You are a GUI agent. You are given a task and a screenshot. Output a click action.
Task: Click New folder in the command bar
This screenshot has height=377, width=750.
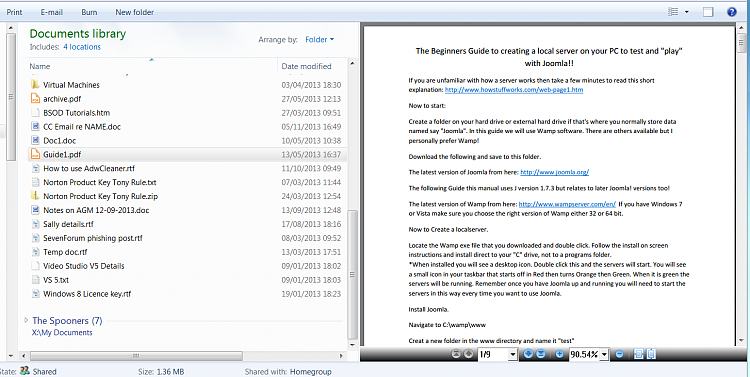tap(134, 12)
